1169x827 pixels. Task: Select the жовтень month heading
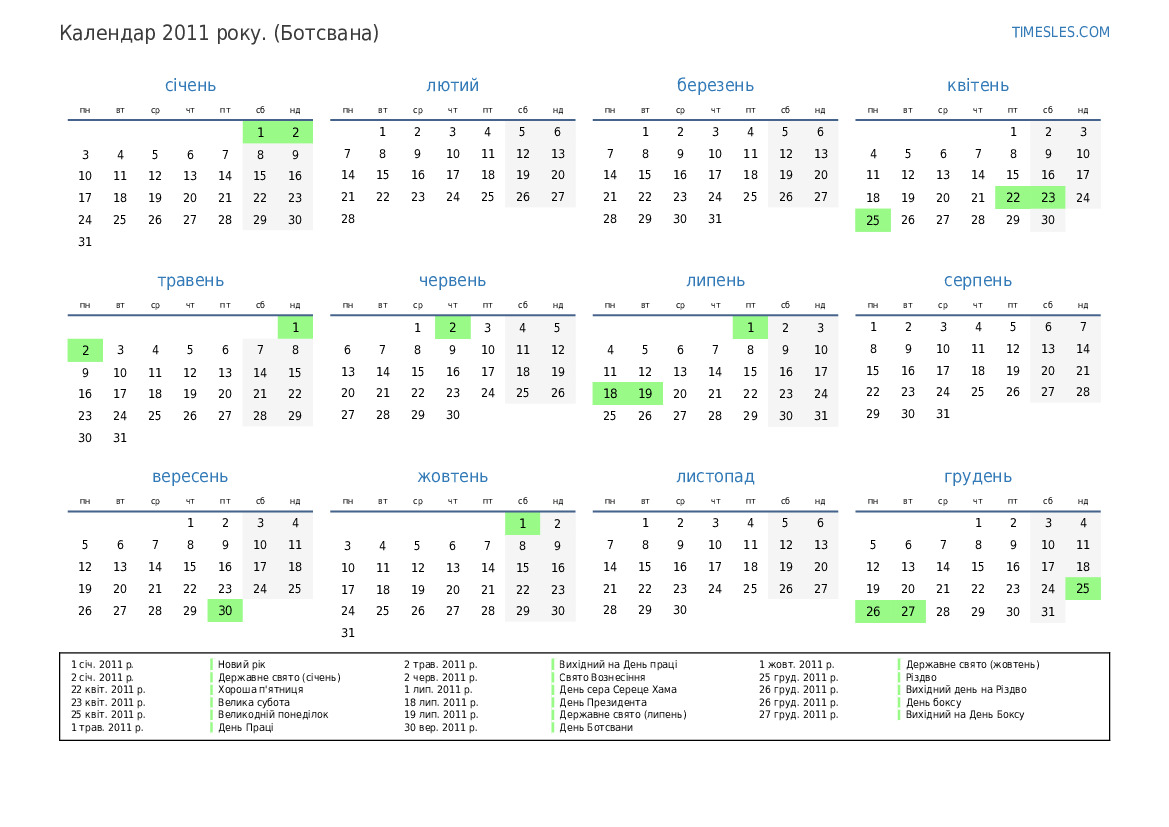point(453,477)
